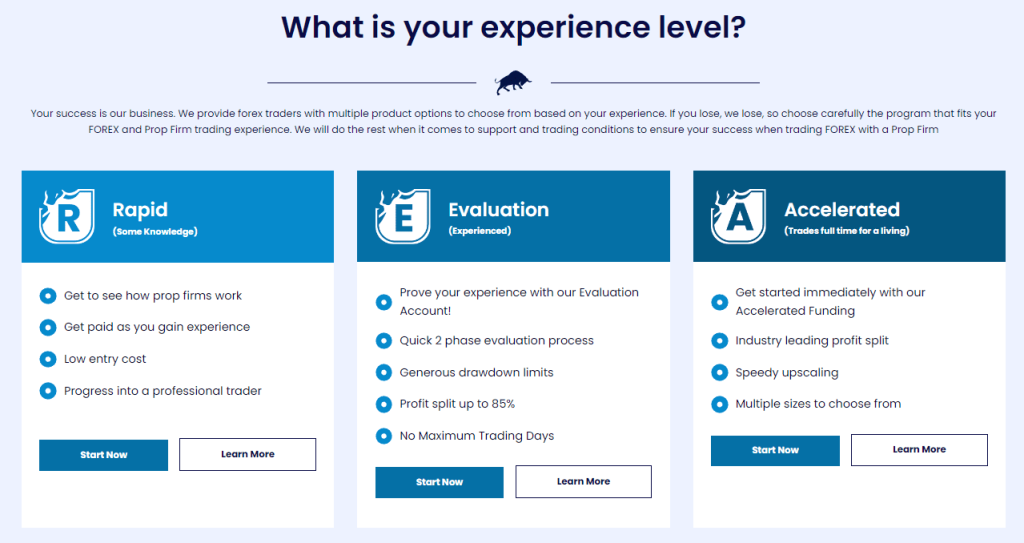Click bullet icon beside "Speedy upscaling"

pyautogui.click(x=720, y=372)
